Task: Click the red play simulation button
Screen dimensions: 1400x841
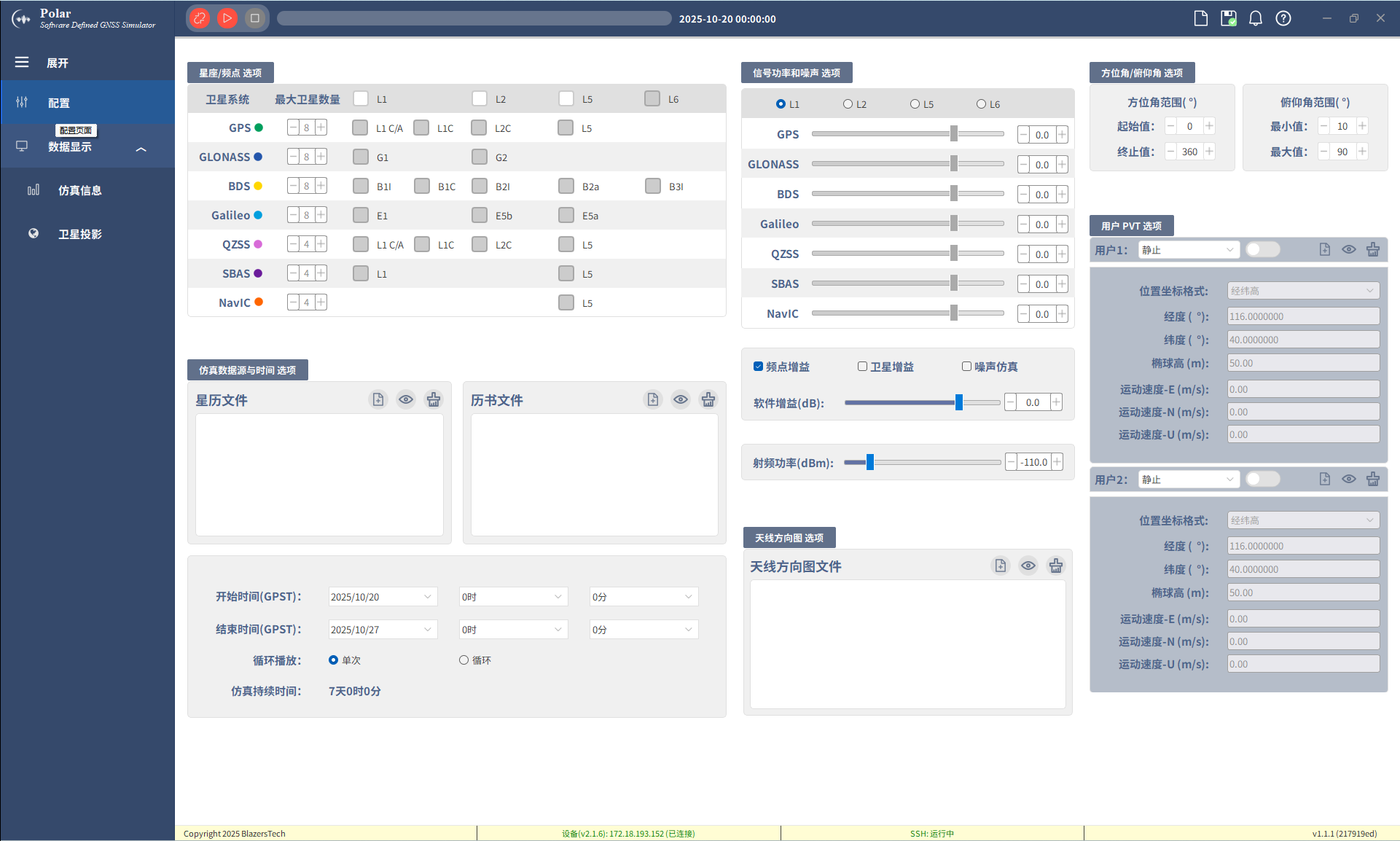Action: pyautogui.click(x=227, y=18)
